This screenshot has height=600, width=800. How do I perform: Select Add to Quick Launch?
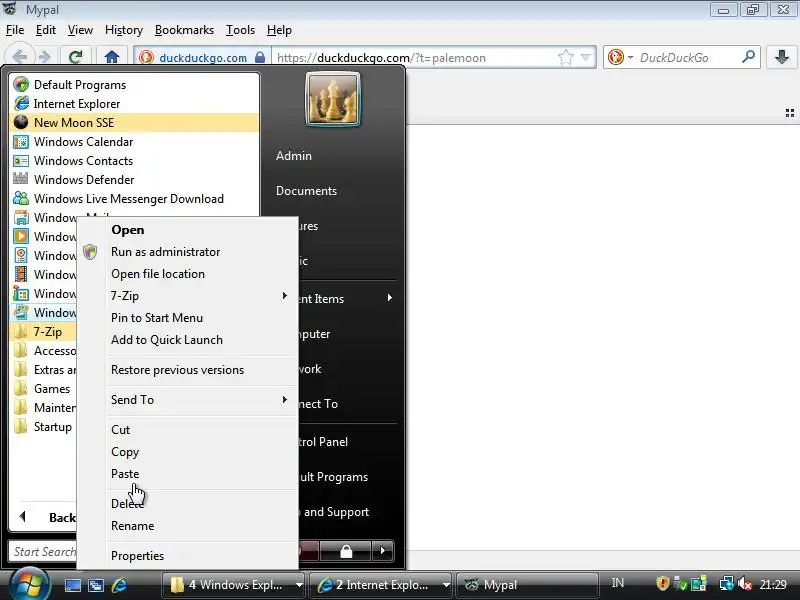click(x=202, y=340)
